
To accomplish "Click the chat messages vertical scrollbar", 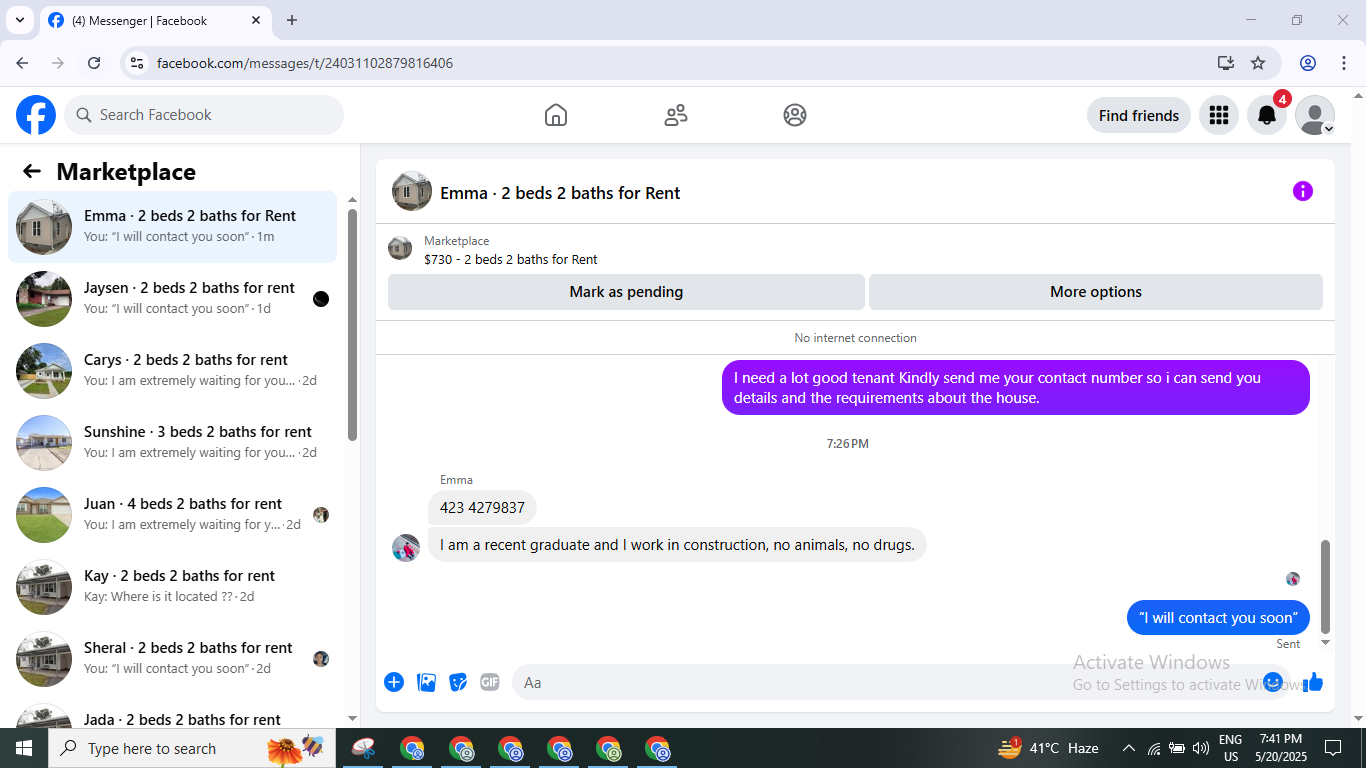I will [x=1326, y=586].
